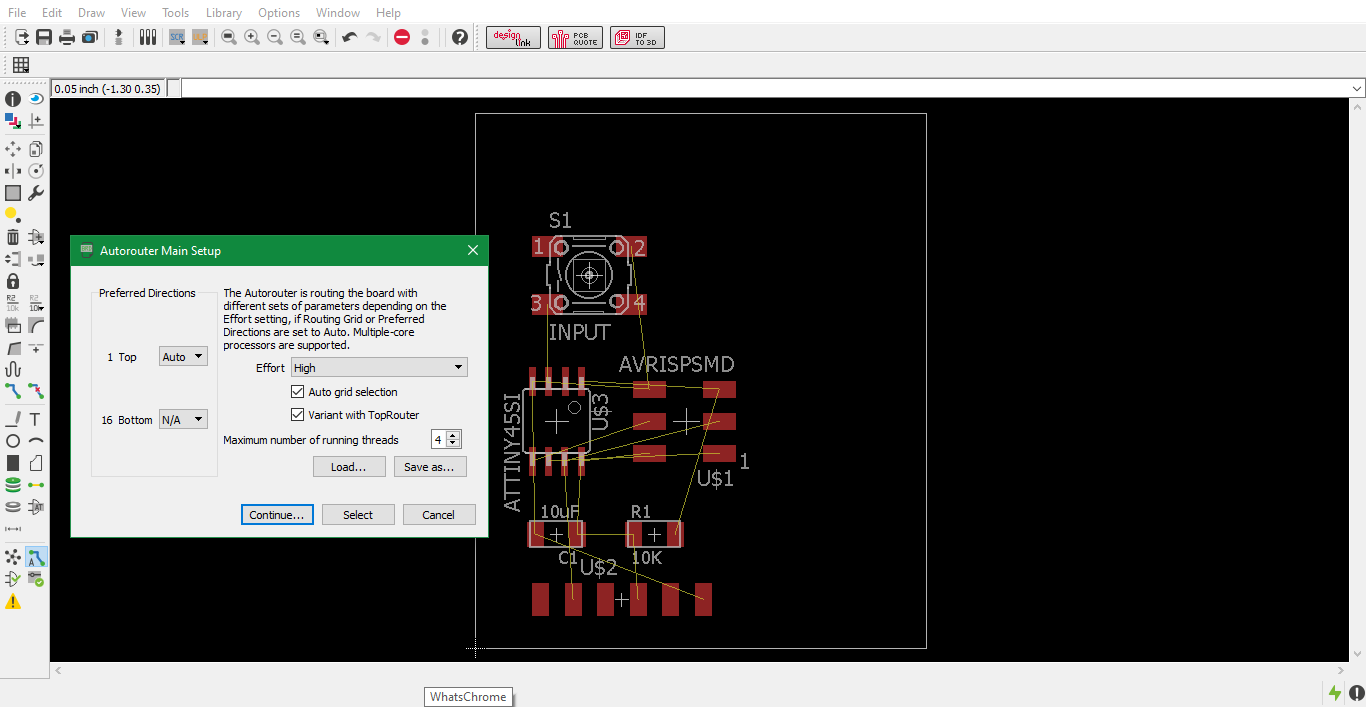1366x707 pixels.
Task: Select the Meander tool
Action: (12, 369)
